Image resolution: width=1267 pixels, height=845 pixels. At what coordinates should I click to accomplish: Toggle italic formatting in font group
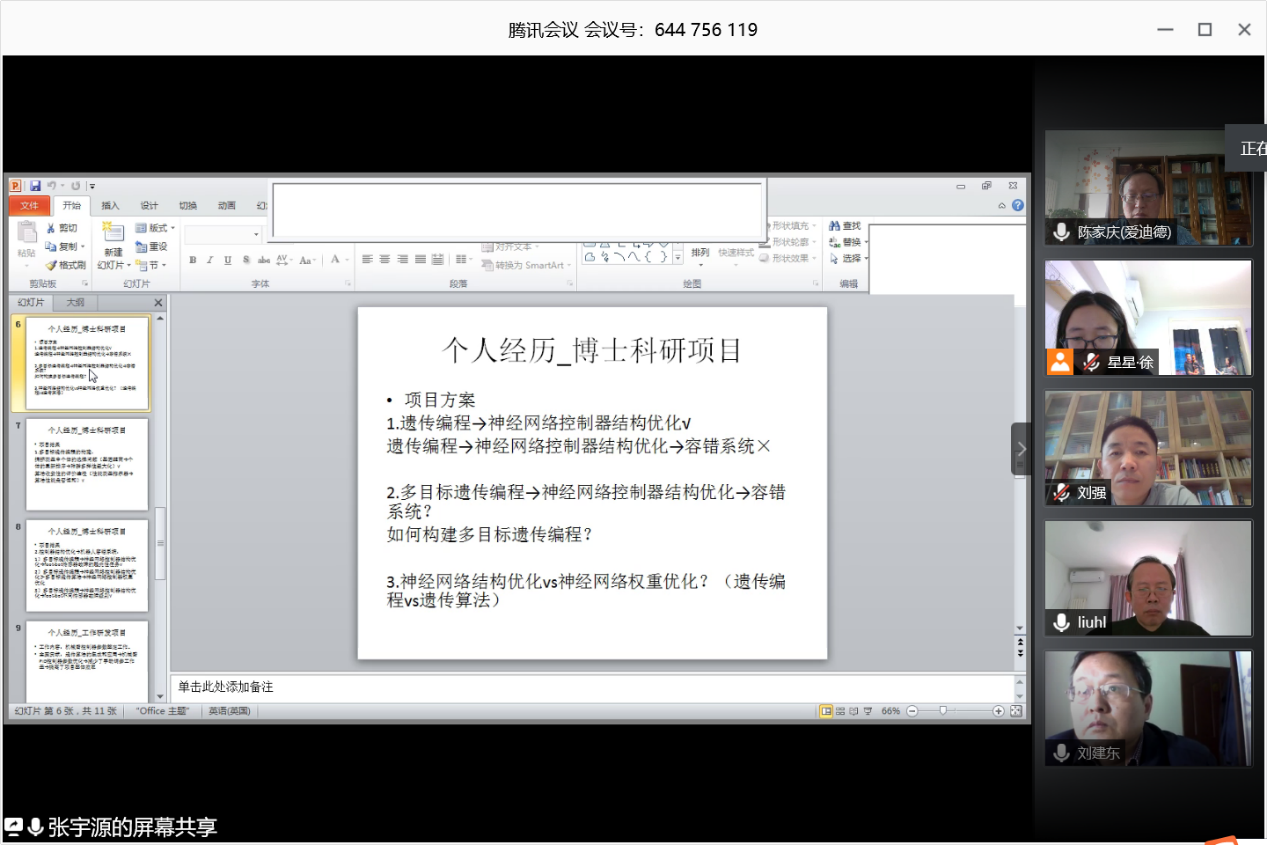[210, 260]
